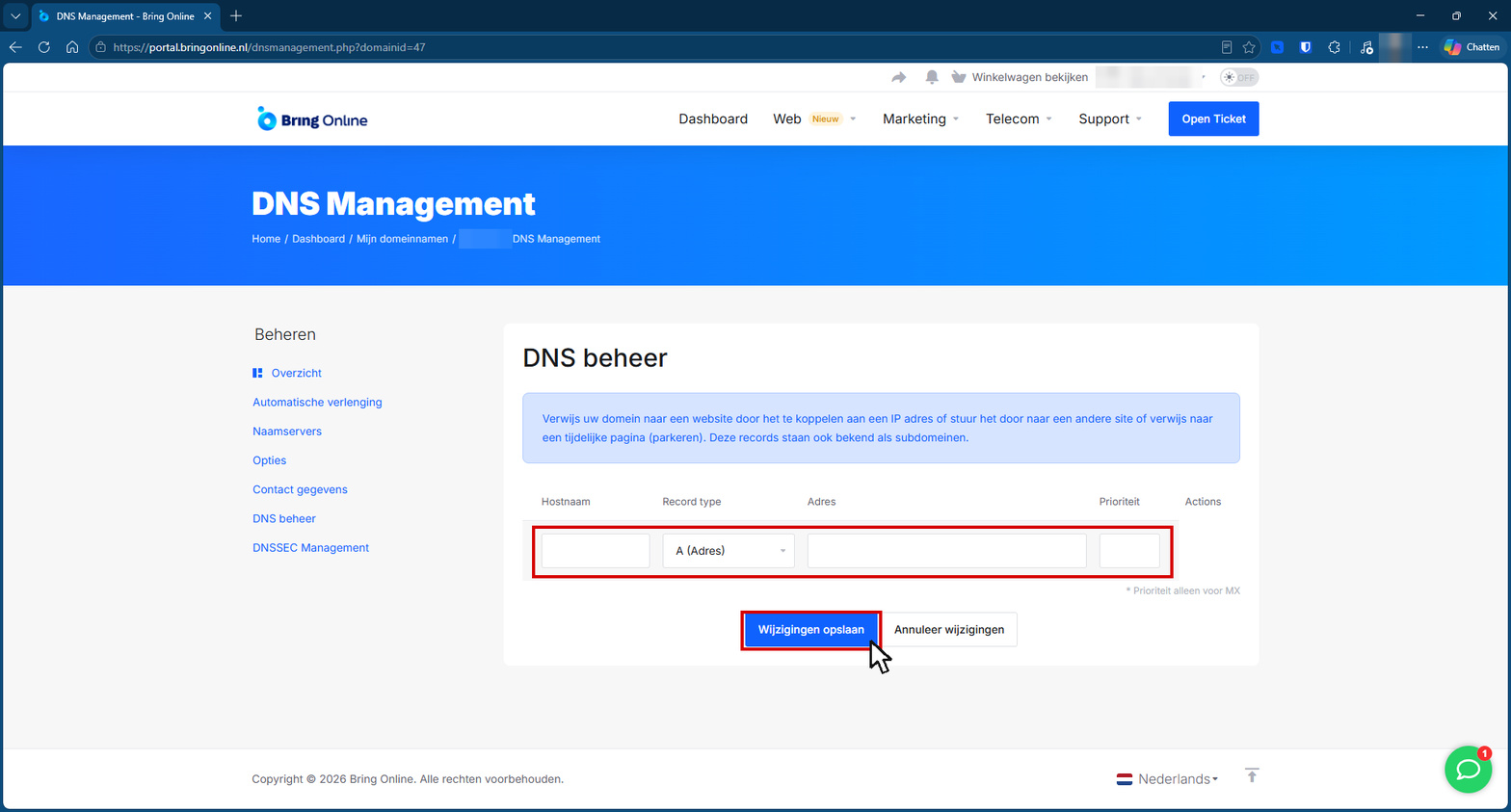This screenshot has width=1511, height=812.
Task: Open browser settings three-dots menu
Action: [x=1422, y=47]
